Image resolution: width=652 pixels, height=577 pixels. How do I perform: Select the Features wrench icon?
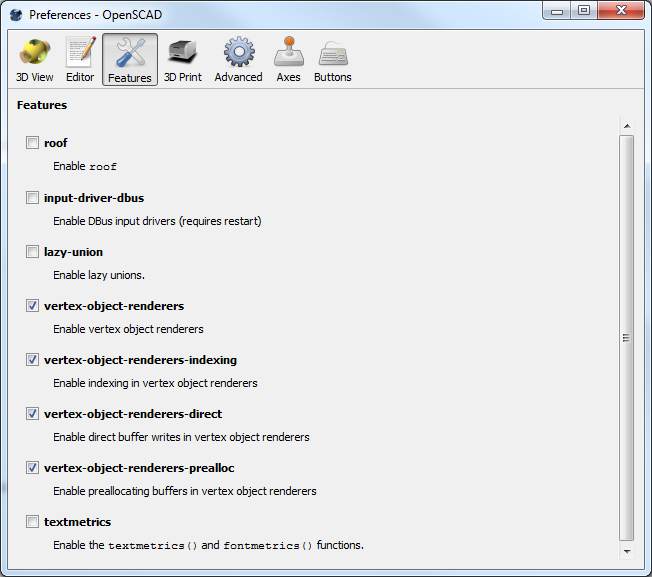pyautogui.click(x=130, y=59)
